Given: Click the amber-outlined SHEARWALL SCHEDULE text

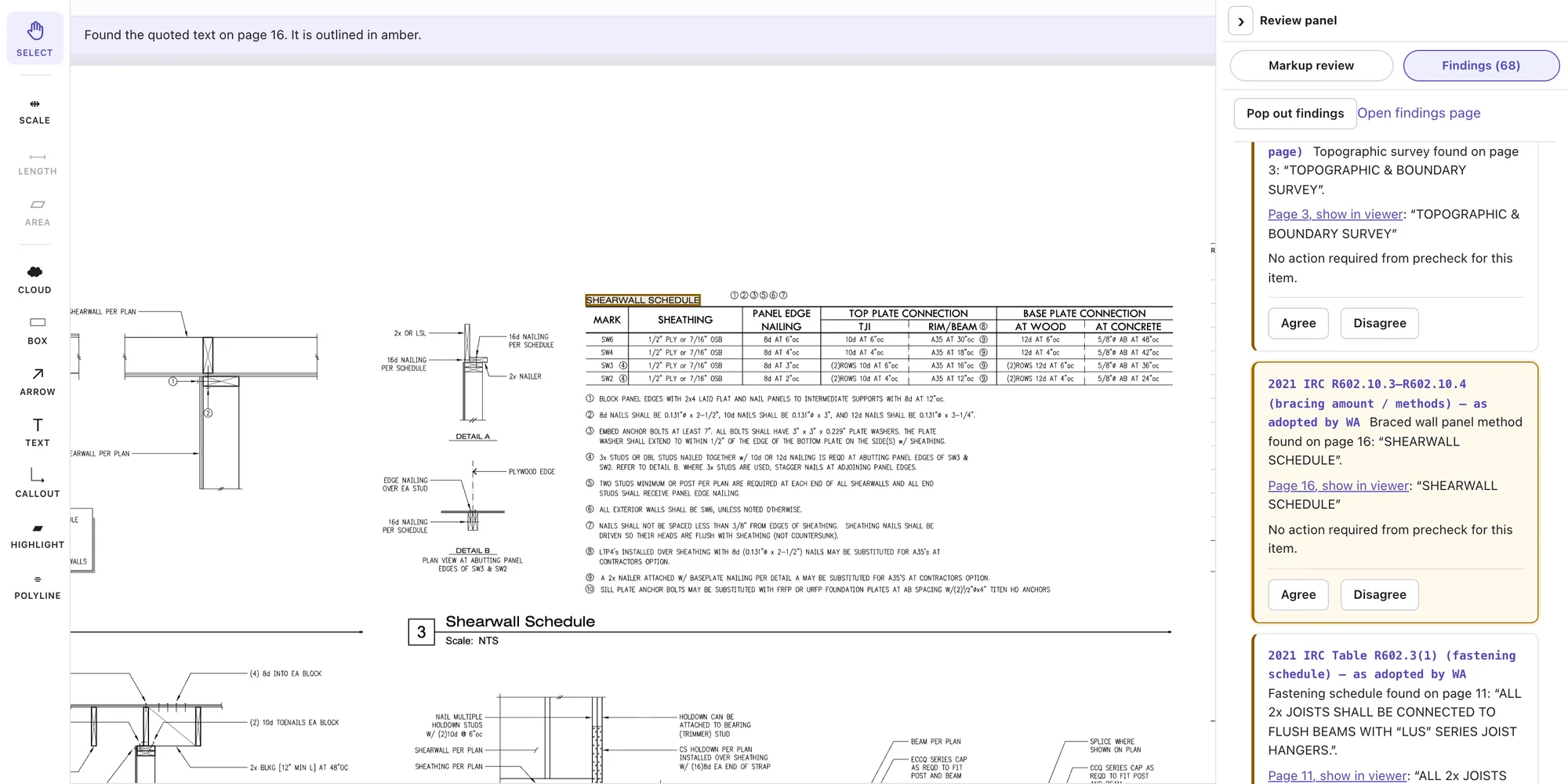Looking at the screenshot, I should 643,300.
